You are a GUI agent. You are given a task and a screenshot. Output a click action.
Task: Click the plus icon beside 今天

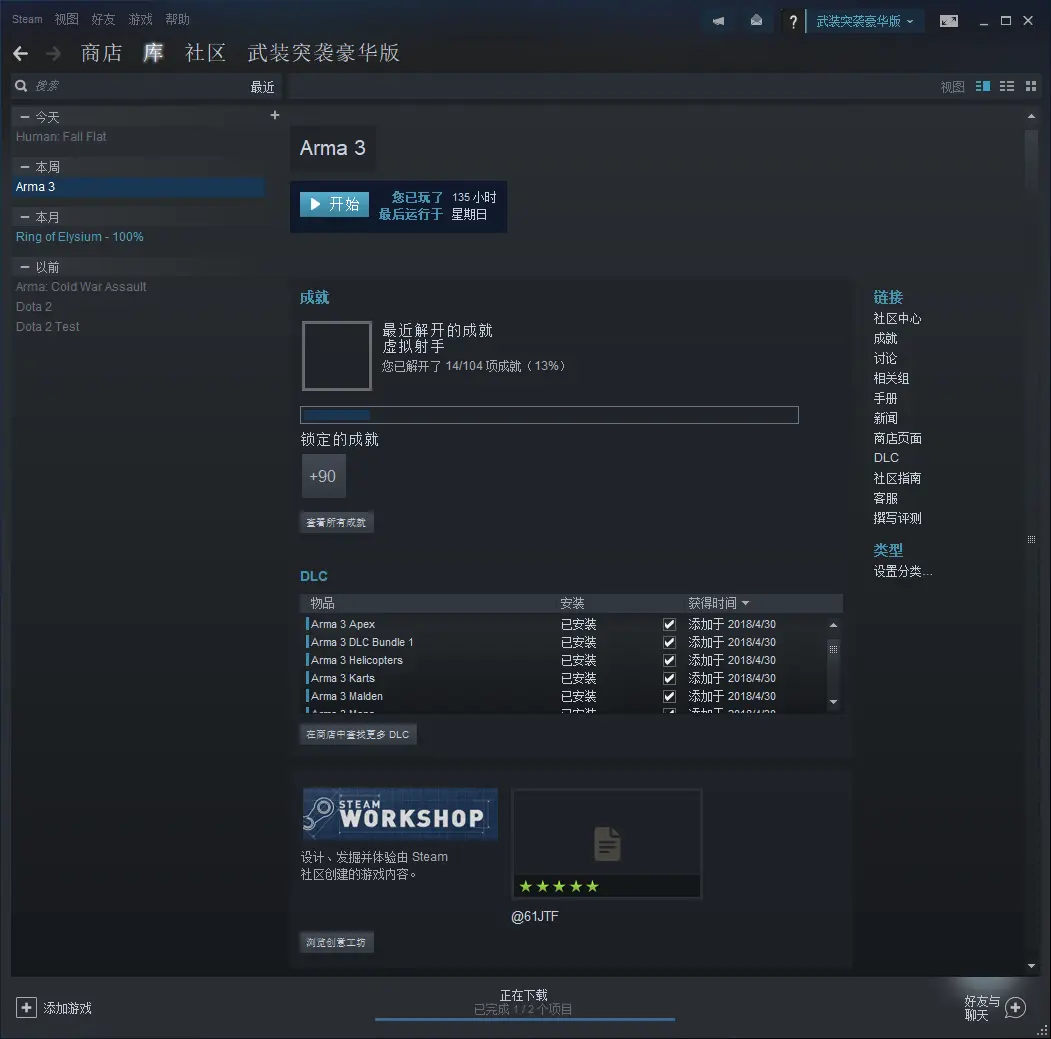click(x=275, y=115)
